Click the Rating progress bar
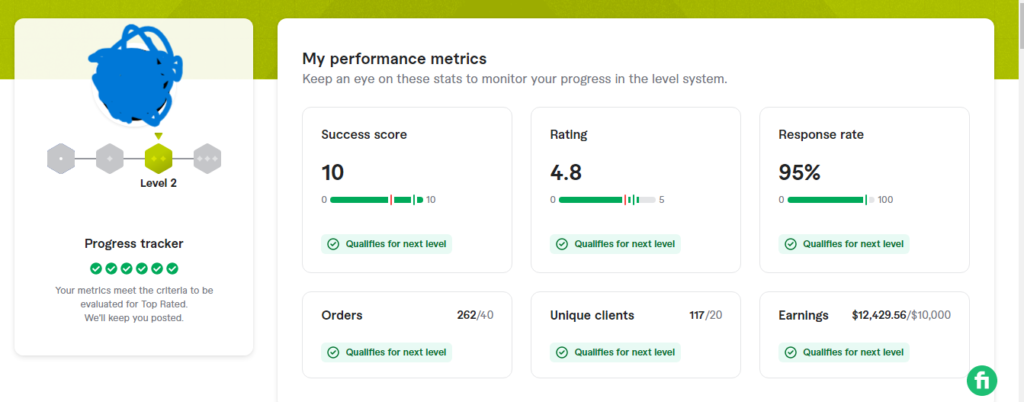 [605, 200]
